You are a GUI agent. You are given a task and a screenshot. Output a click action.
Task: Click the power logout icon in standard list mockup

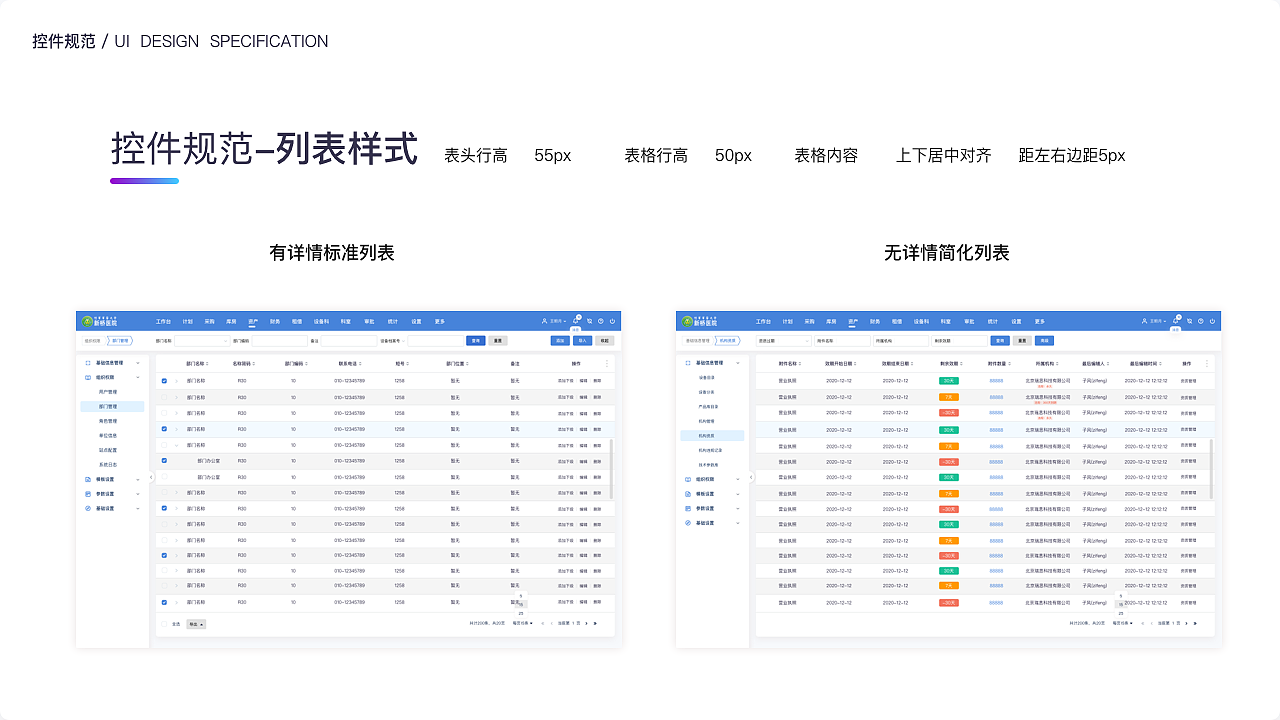pyautogui.click(x=612, y=321)
